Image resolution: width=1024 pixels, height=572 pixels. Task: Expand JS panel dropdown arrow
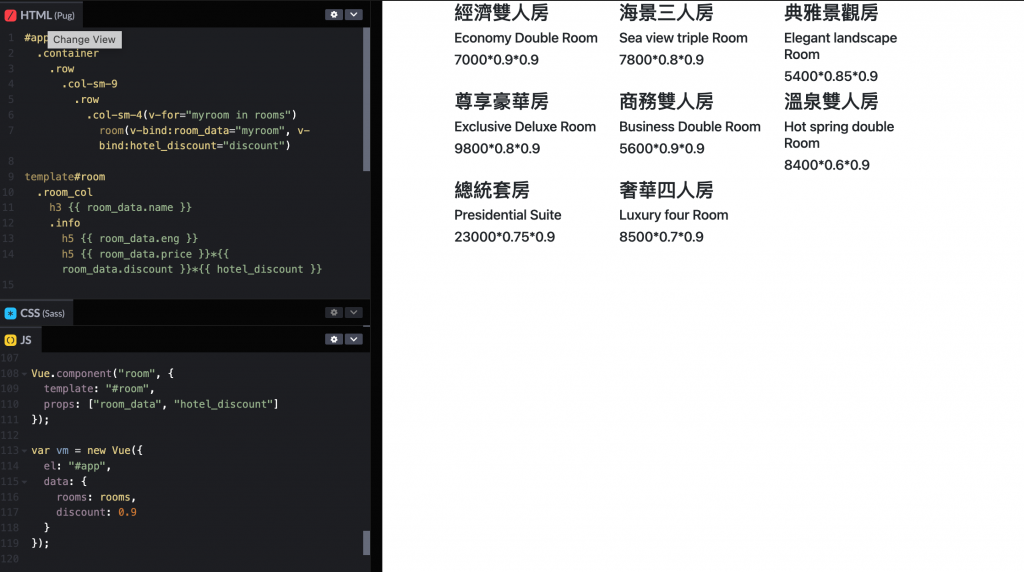tap(353, 340)
